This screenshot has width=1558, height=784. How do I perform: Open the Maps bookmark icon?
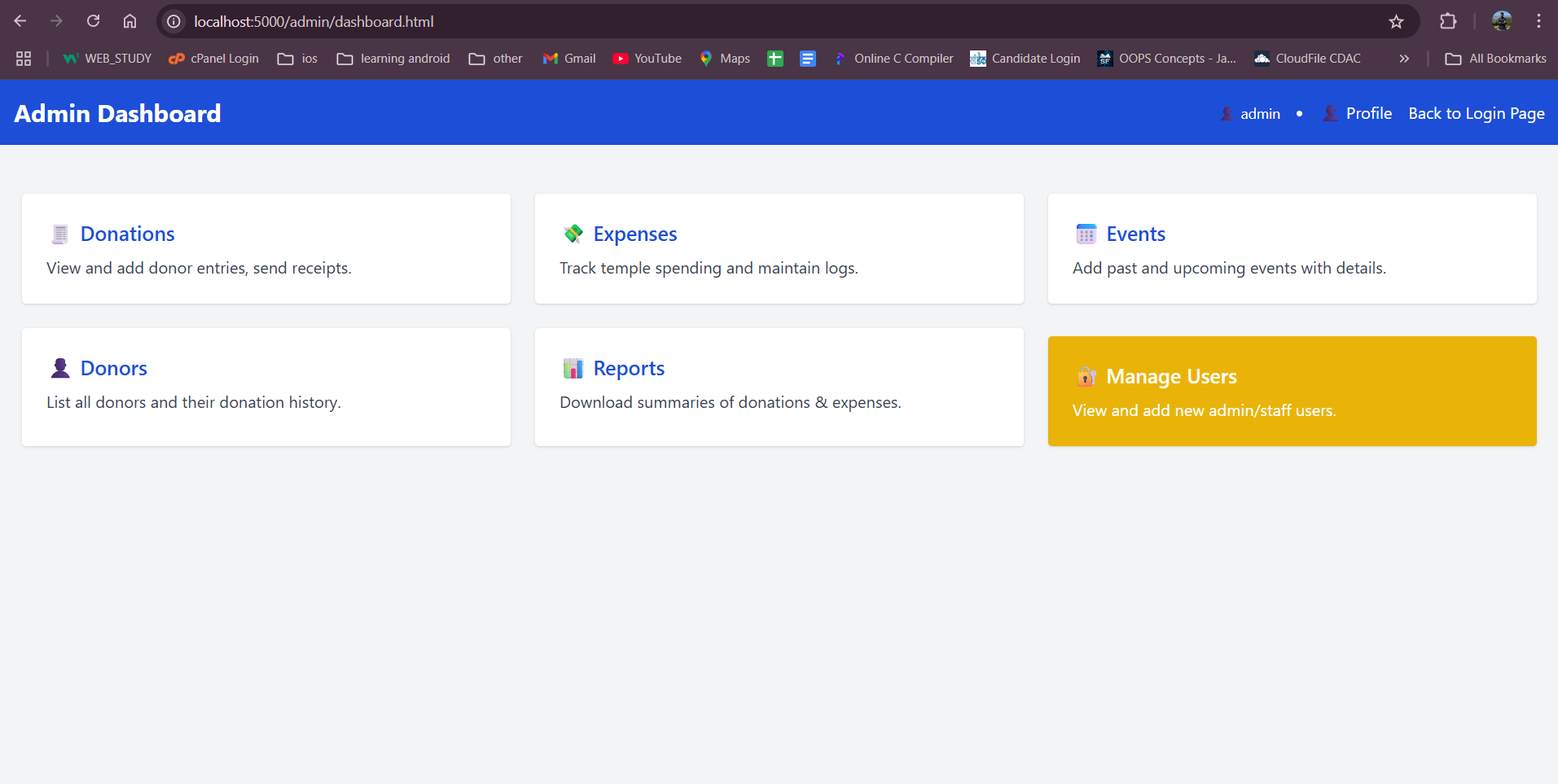[705, 58]
